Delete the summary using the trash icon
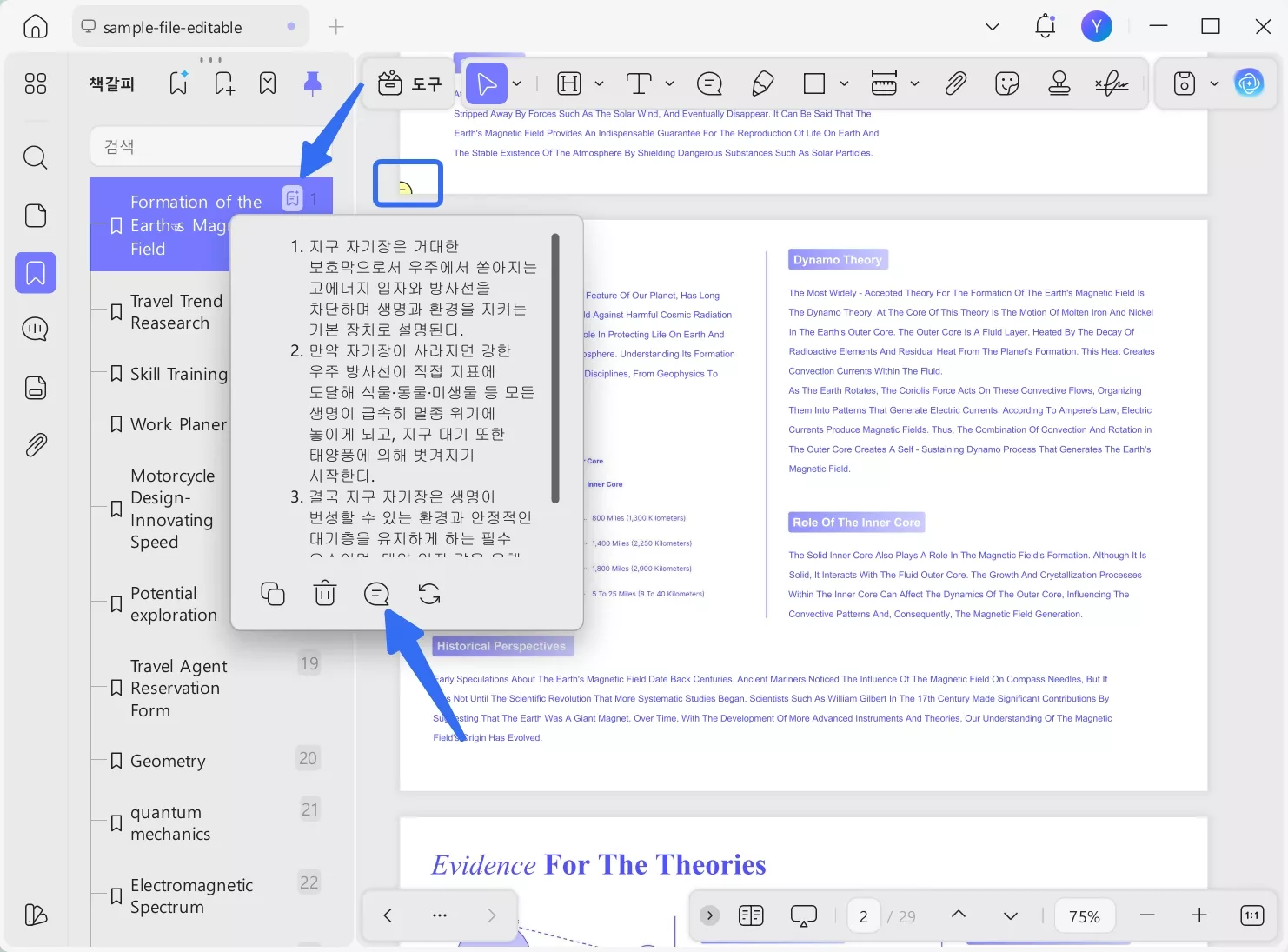1288x952 pixels. [x=325, y=594]
